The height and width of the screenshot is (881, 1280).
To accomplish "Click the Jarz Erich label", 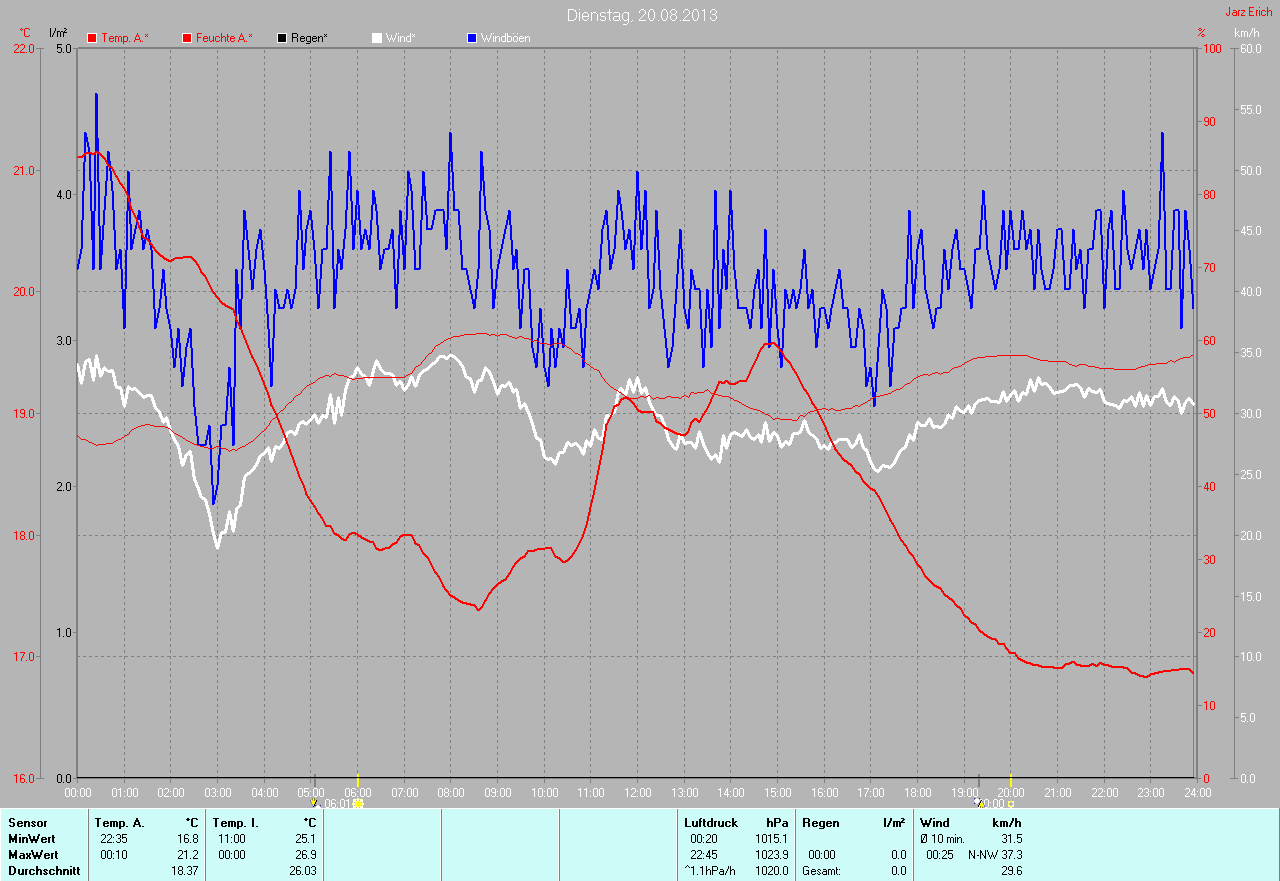I will pos(1249,12).
